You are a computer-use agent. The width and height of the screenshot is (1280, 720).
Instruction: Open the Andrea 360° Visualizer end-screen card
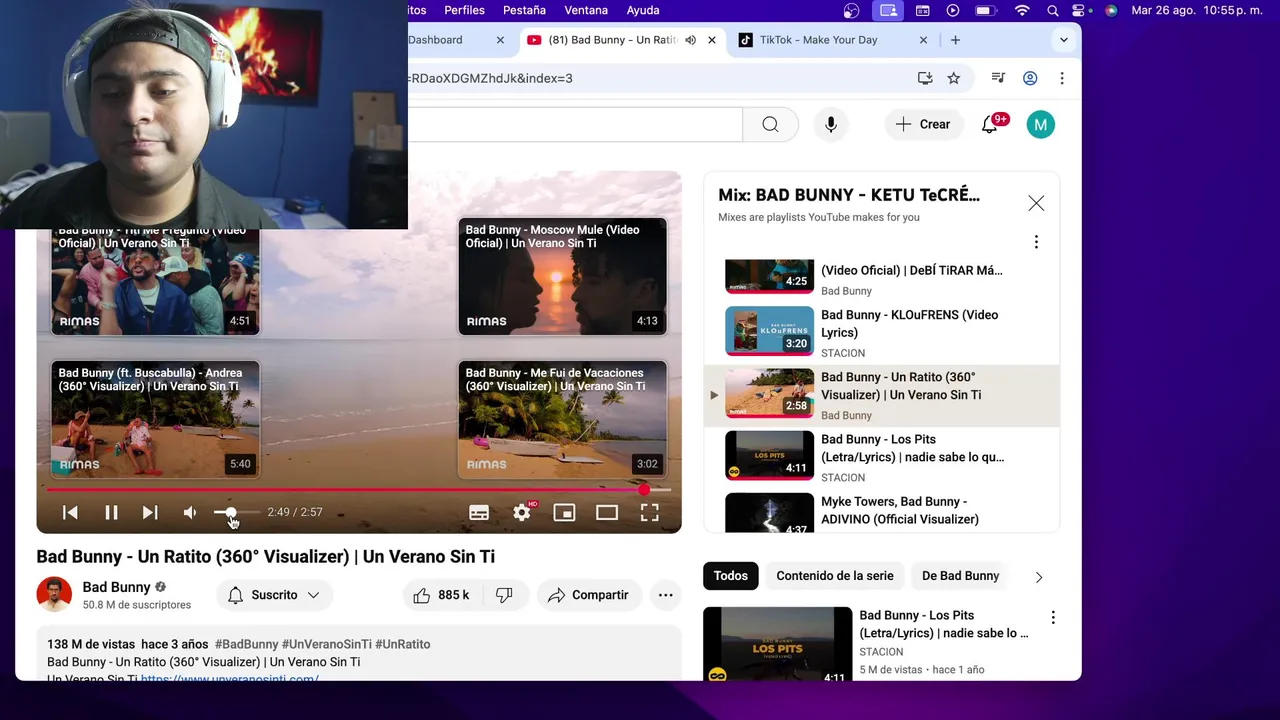point(155,419)
